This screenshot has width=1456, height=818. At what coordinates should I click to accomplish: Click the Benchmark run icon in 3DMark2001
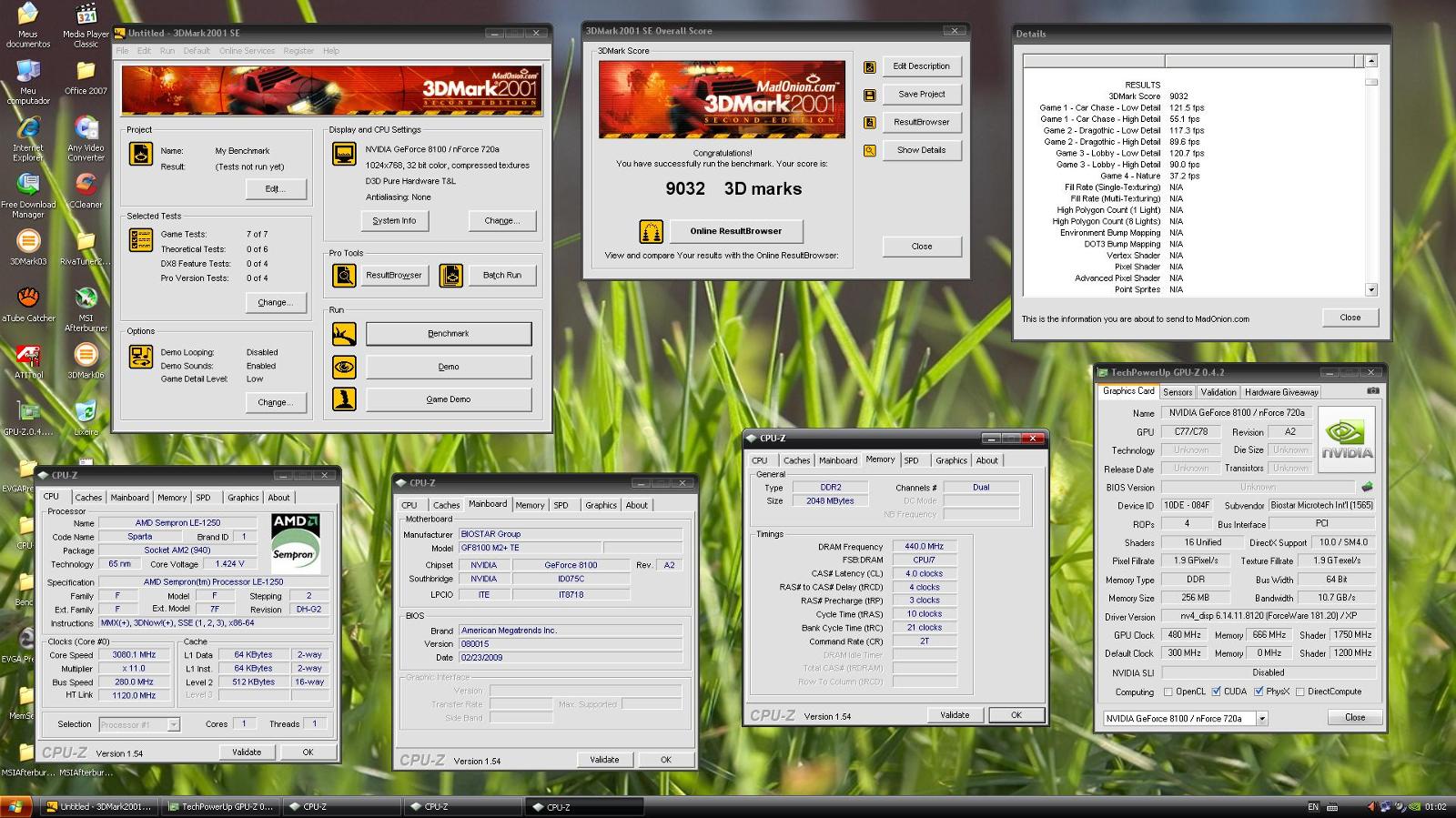pos(344,334)
